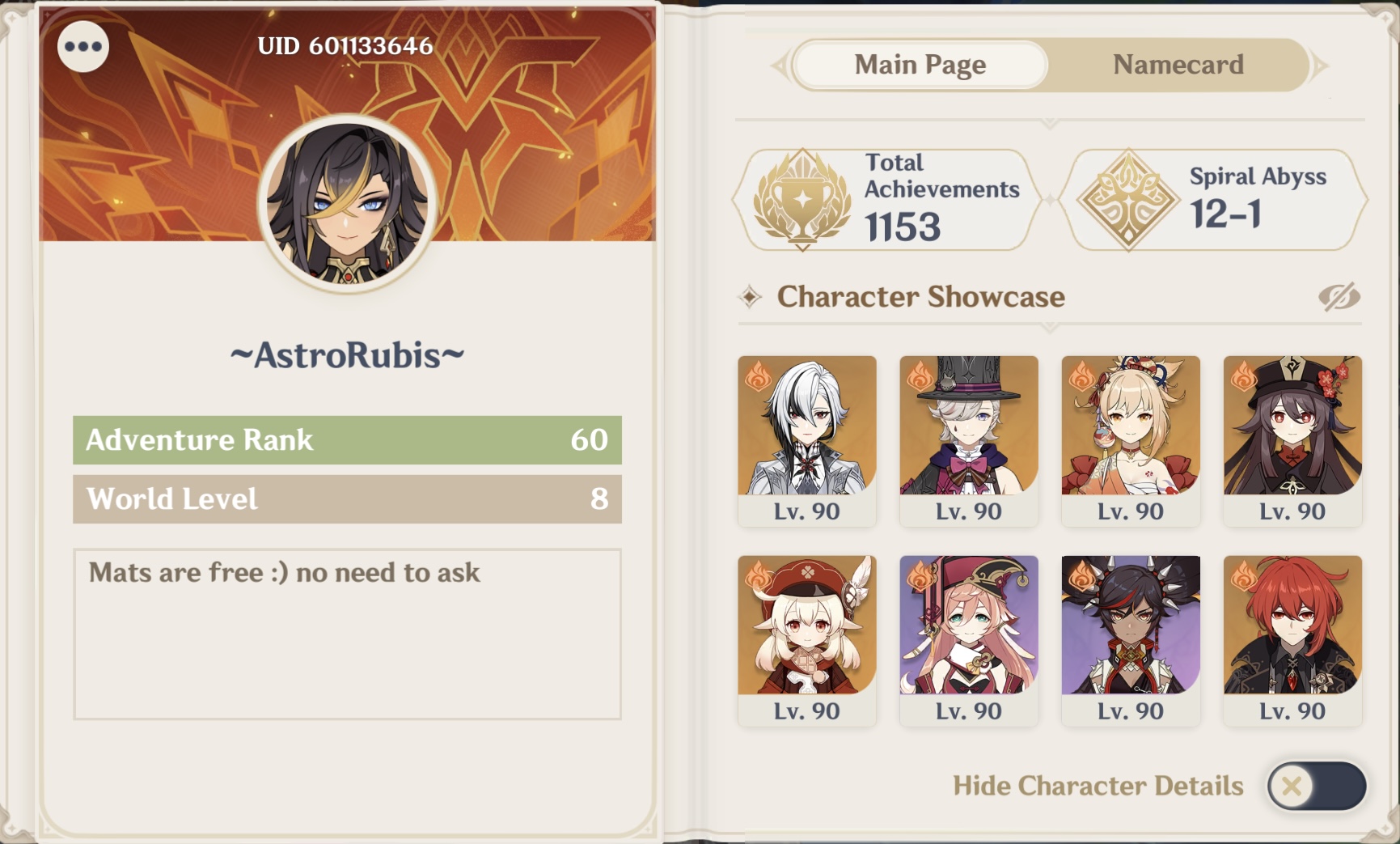Select the top-hat Lyney character card
The height and width of the screenshot is (844, 1400).
coord(969,441)
